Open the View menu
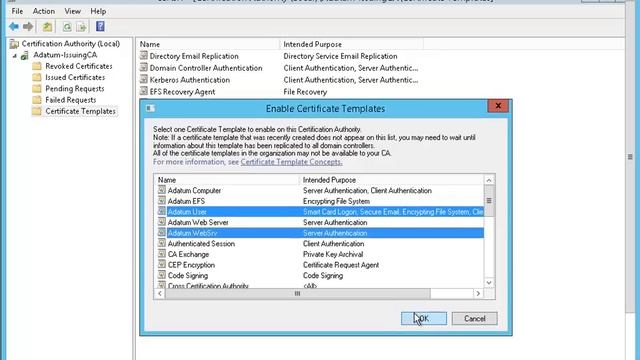The image size is (640, 360). [x=72, y=11]
